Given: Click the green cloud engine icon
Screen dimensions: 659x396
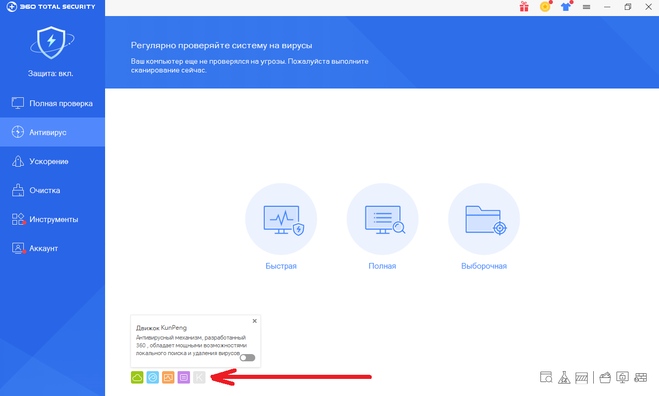Looking at the screenshot, I should click(x=137, y=378).
